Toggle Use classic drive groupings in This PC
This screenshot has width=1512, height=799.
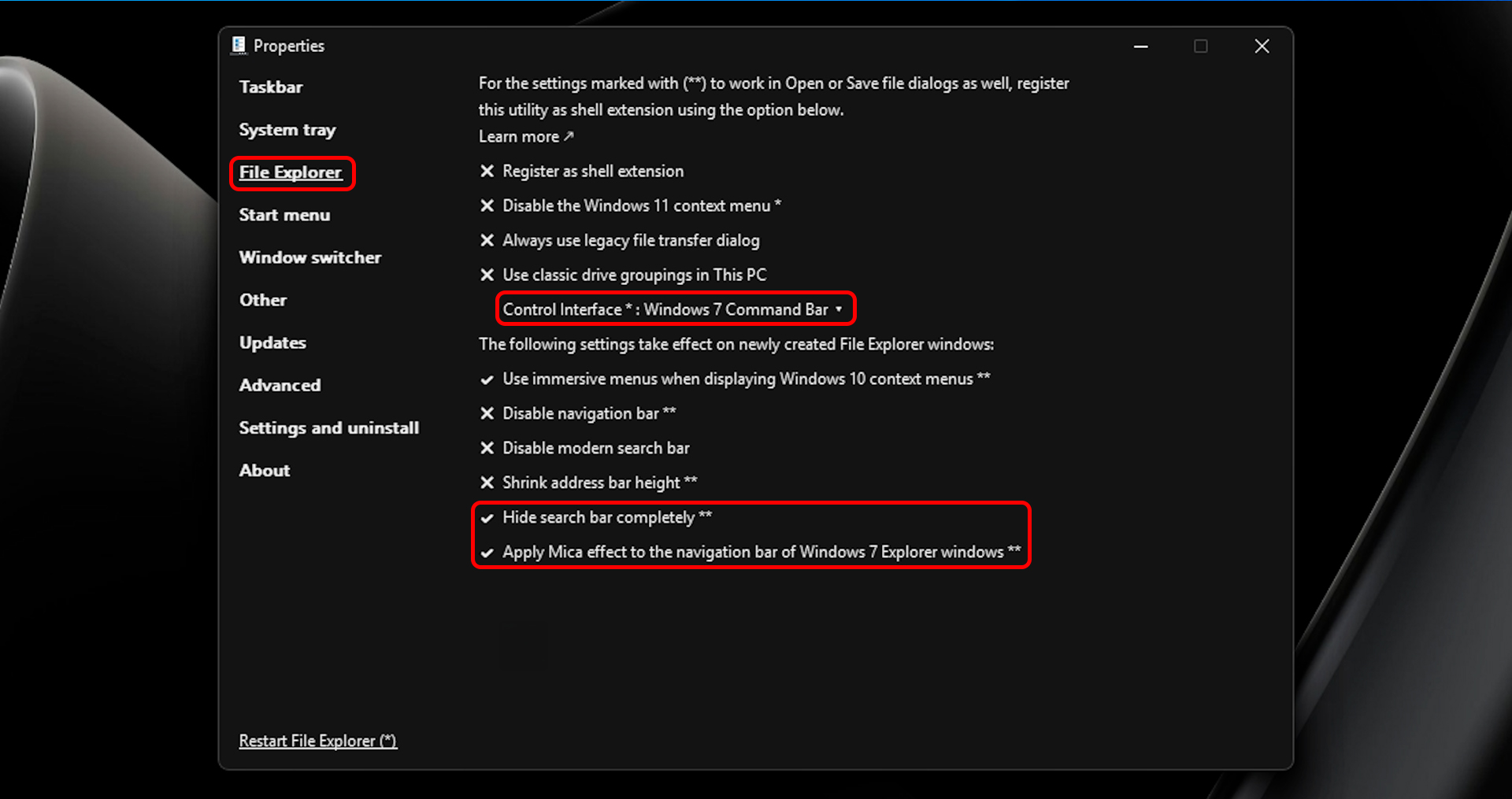pyautogui.click(x=634, y=275)
